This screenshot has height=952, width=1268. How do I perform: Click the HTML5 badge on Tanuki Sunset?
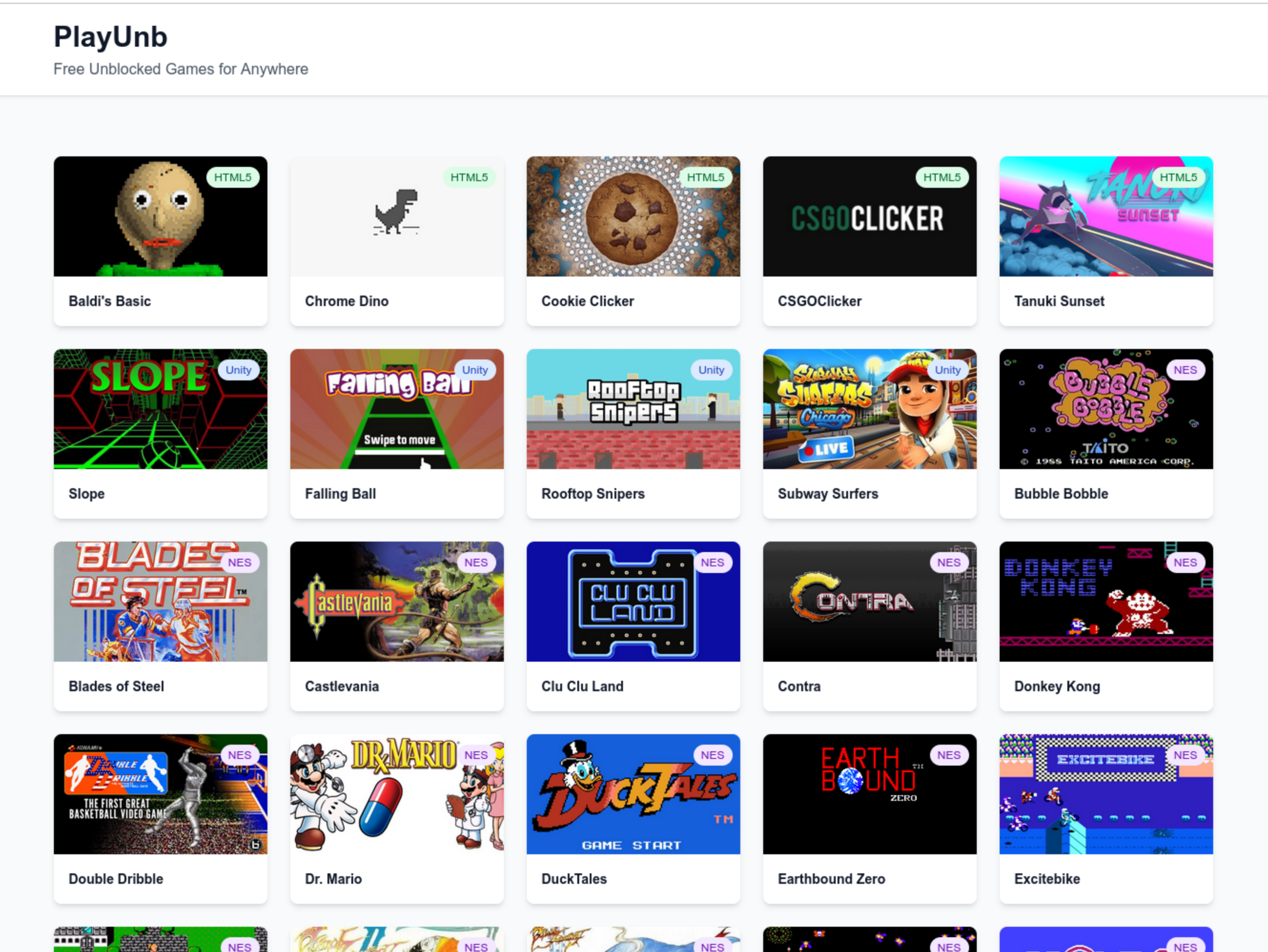click(x=1178, y=178)
